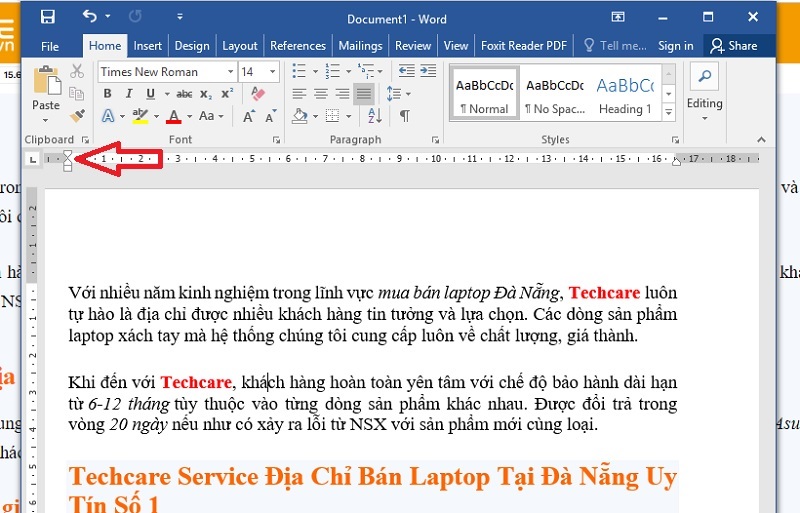Sort text alphabetically
This screenshot has width=800, height=513.
[374, 116]
